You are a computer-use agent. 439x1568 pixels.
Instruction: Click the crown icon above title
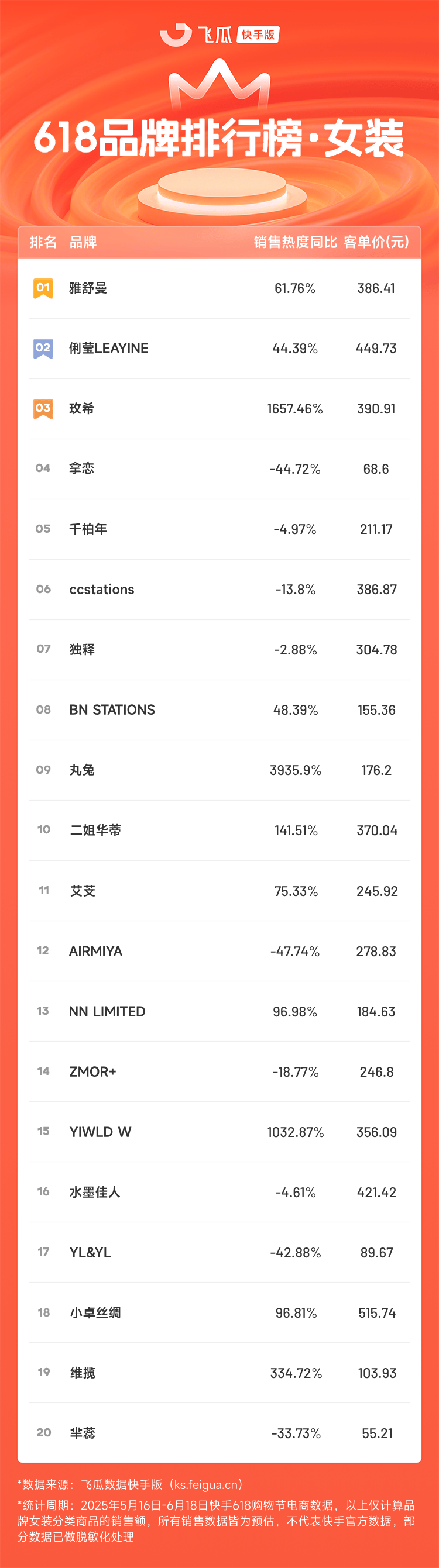pos(219,84)
